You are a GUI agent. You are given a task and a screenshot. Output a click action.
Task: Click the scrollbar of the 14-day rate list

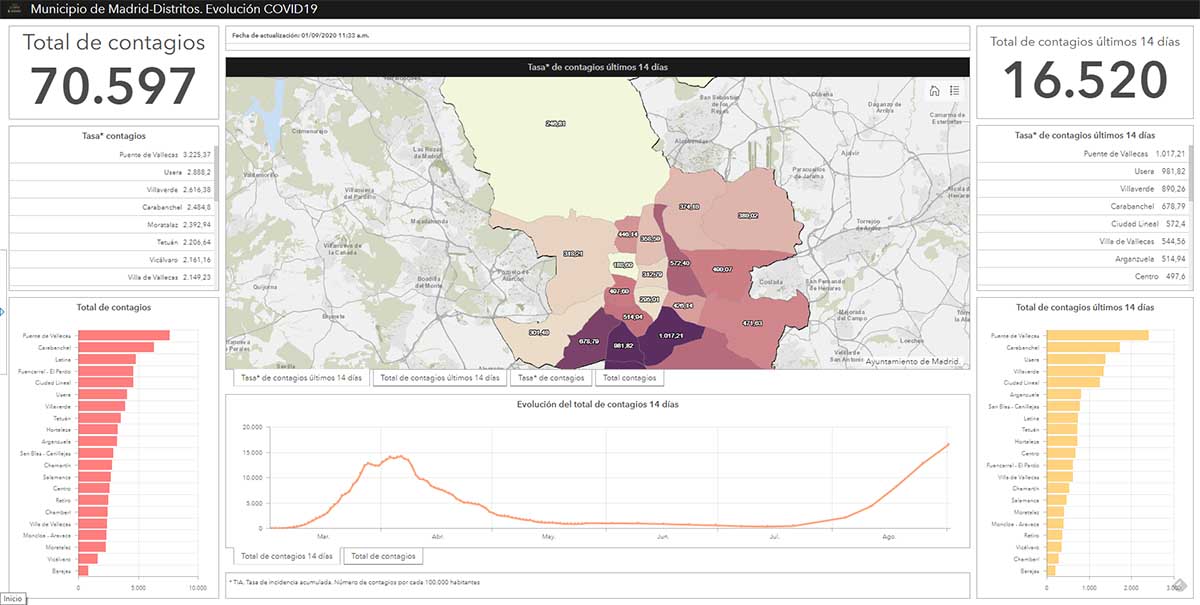[1189, 170]
